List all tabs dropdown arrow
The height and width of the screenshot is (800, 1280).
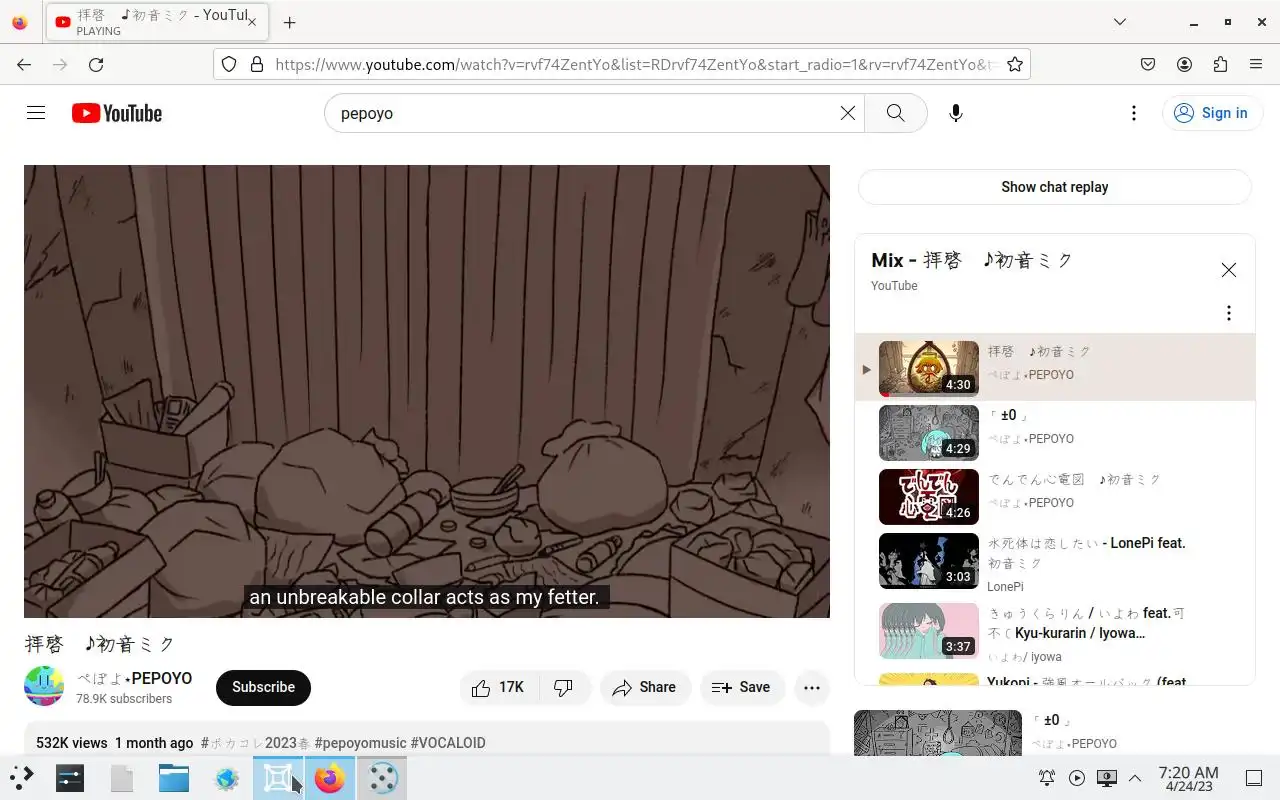pos(1120,22)
